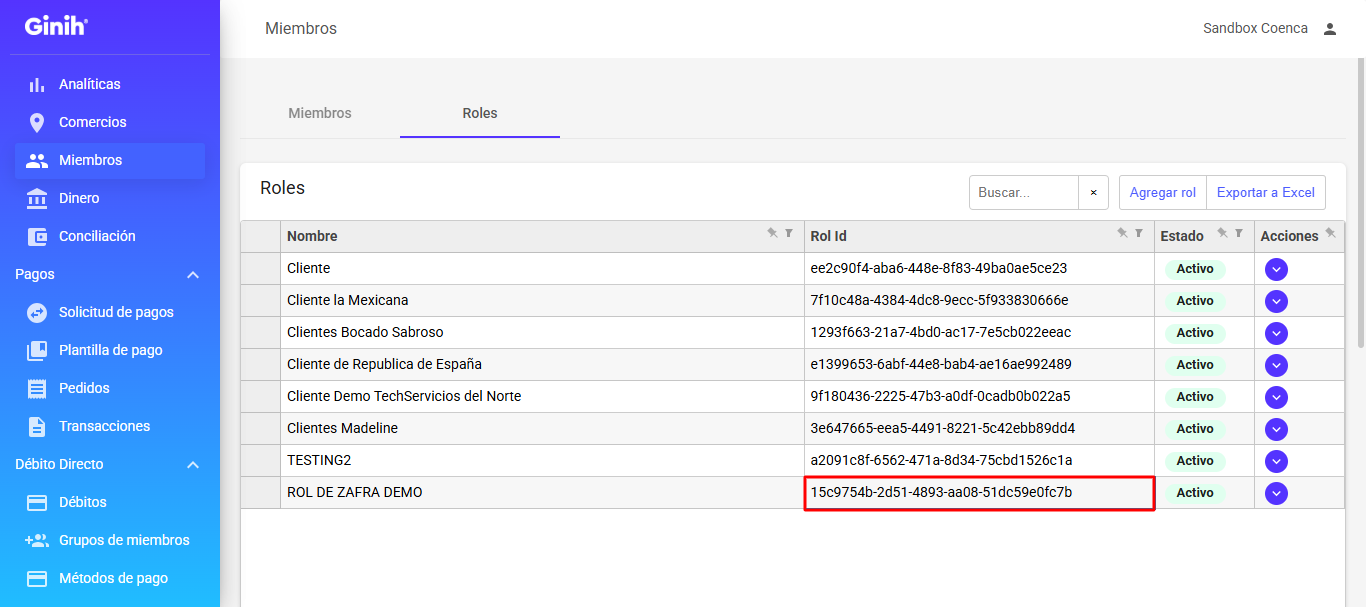Sort by the Estado column header
The height and width of the screenshot is (607, 1366).
(x=1182, y=236)
